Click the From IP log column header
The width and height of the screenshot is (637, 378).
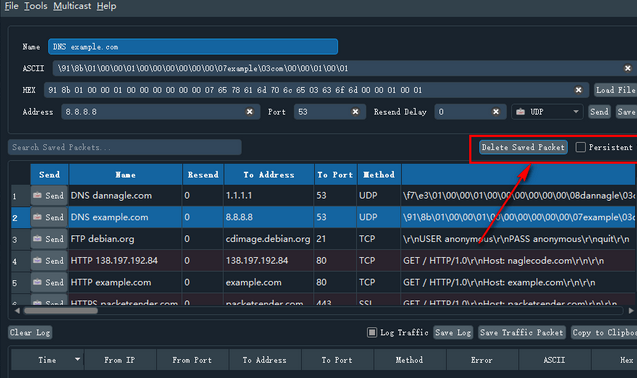point(120,360)
